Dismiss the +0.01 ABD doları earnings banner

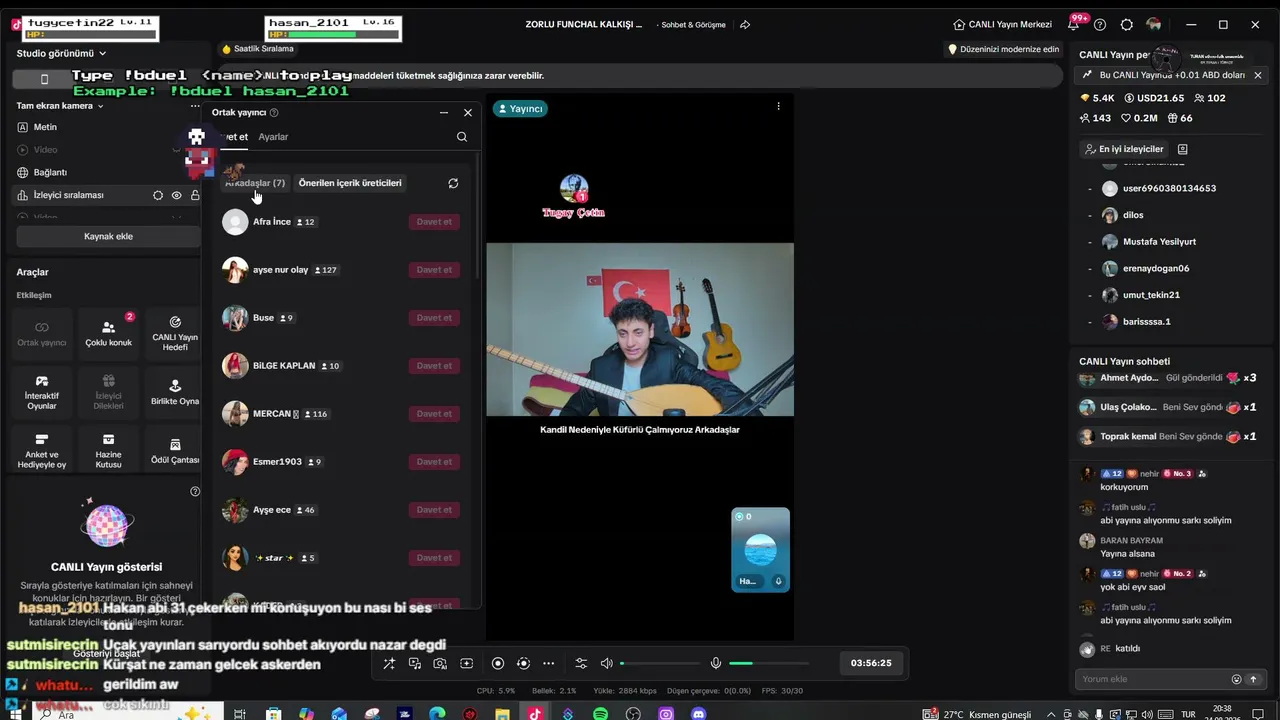[1258, 75]
